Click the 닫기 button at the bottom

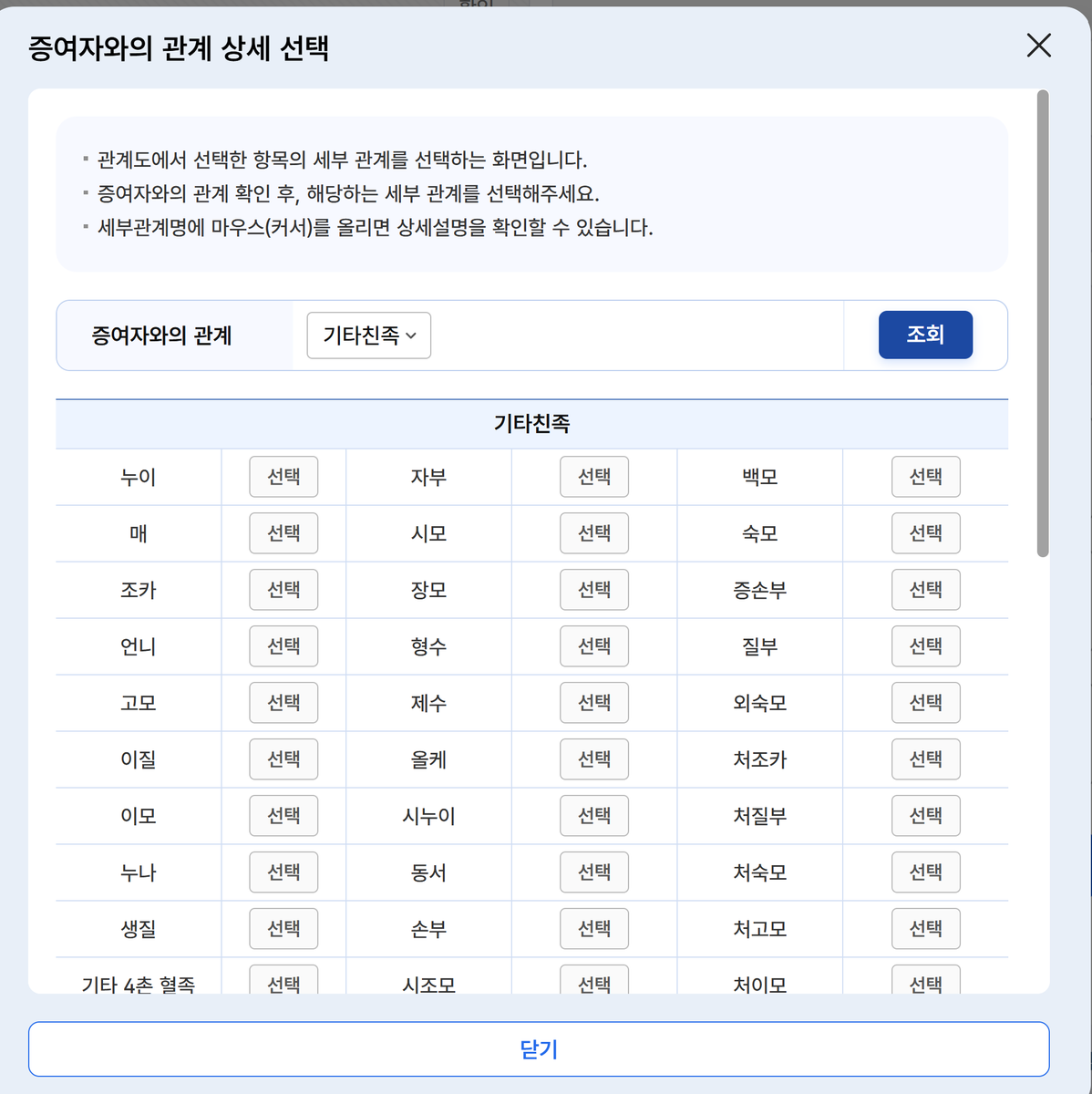539,1049
